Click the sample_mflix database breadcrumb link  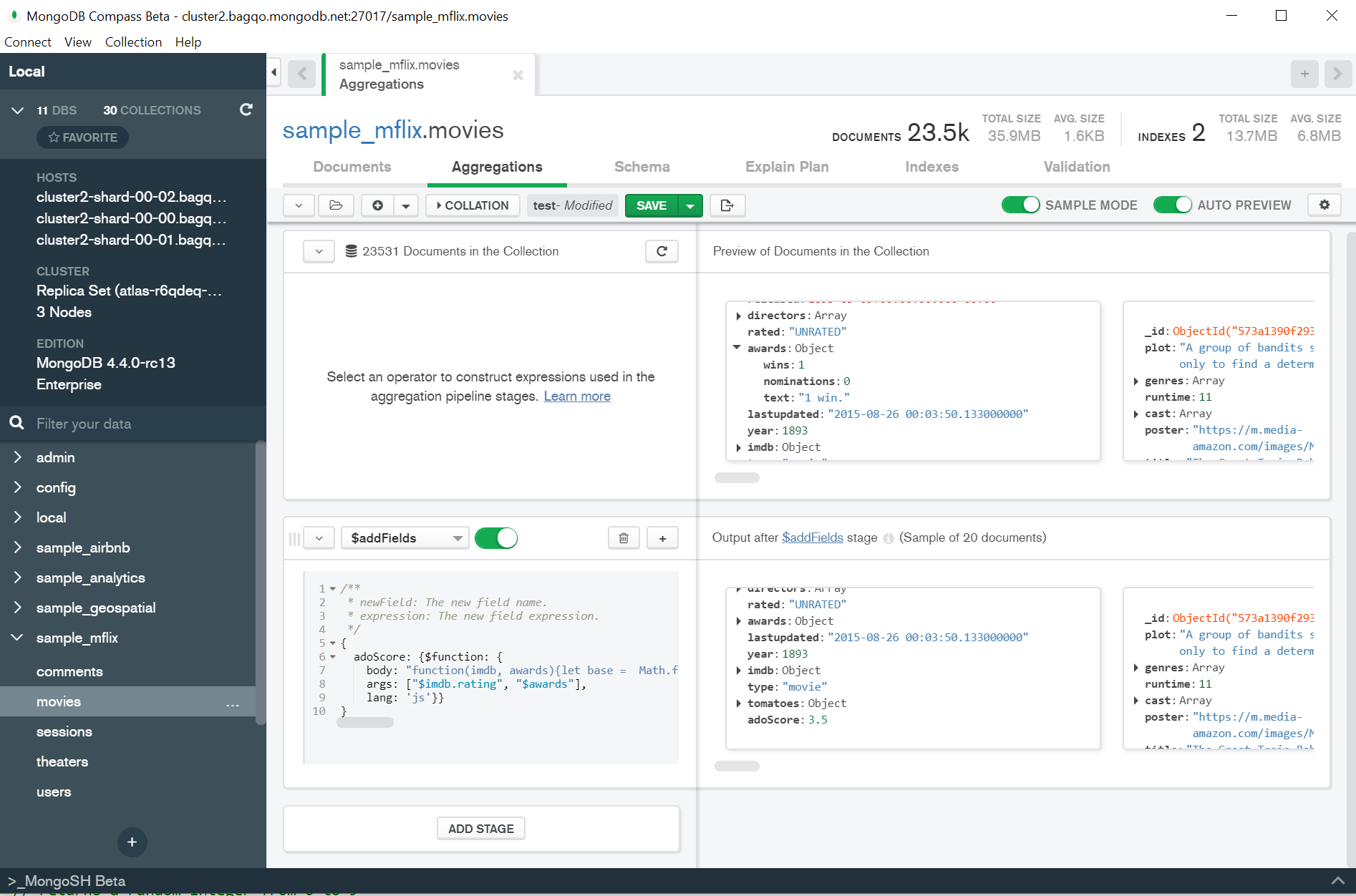click(x=352, y=130)
